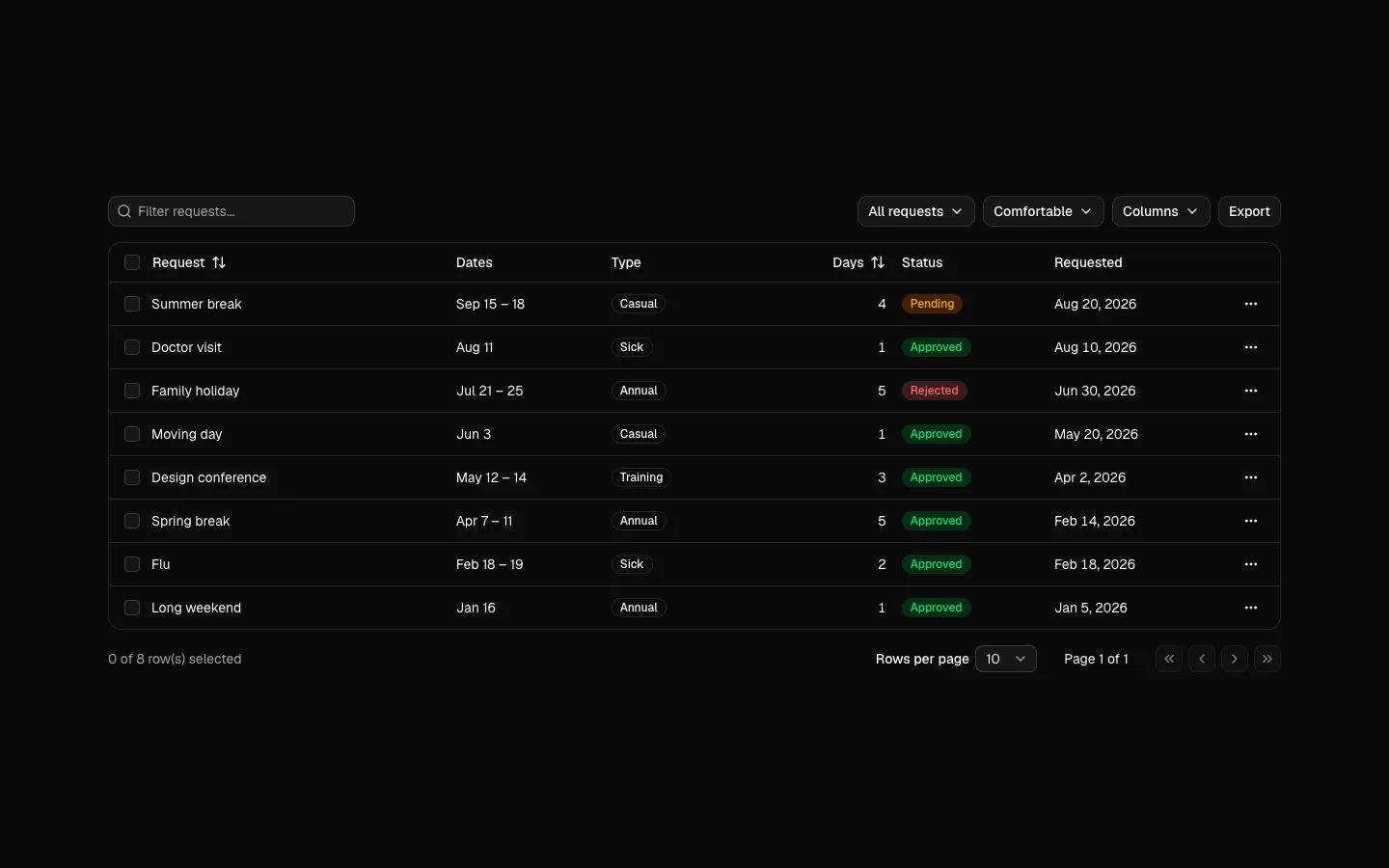Image resolution: width=1389 pixels, height=868 pixels.
Task: Go to the first page arrow
Action: coord(1169,659)
